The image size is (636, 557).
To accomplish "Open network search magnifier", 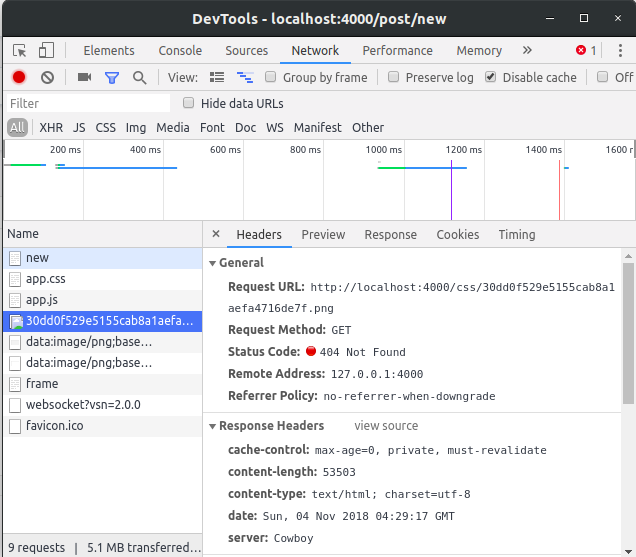I will tap(140, 77).
